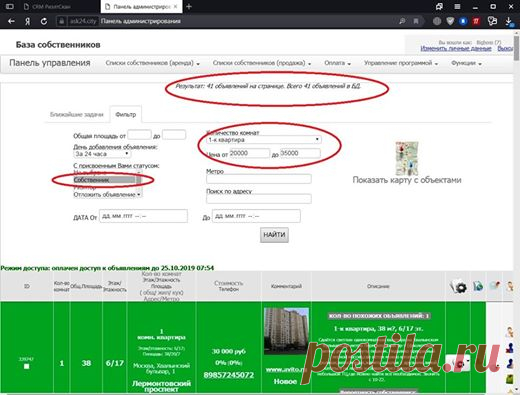520x395 pixels.
Task: Click the date 'До' field
Action: [x=256, y=216]
